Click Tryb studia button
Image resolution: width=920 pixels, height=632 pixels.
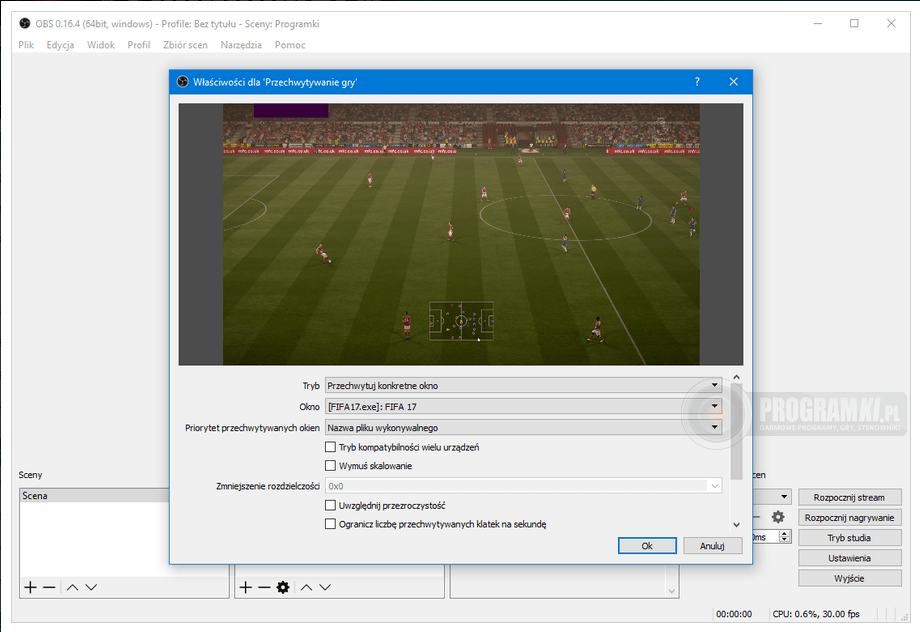pyautogui.click(x=850, y=538)
